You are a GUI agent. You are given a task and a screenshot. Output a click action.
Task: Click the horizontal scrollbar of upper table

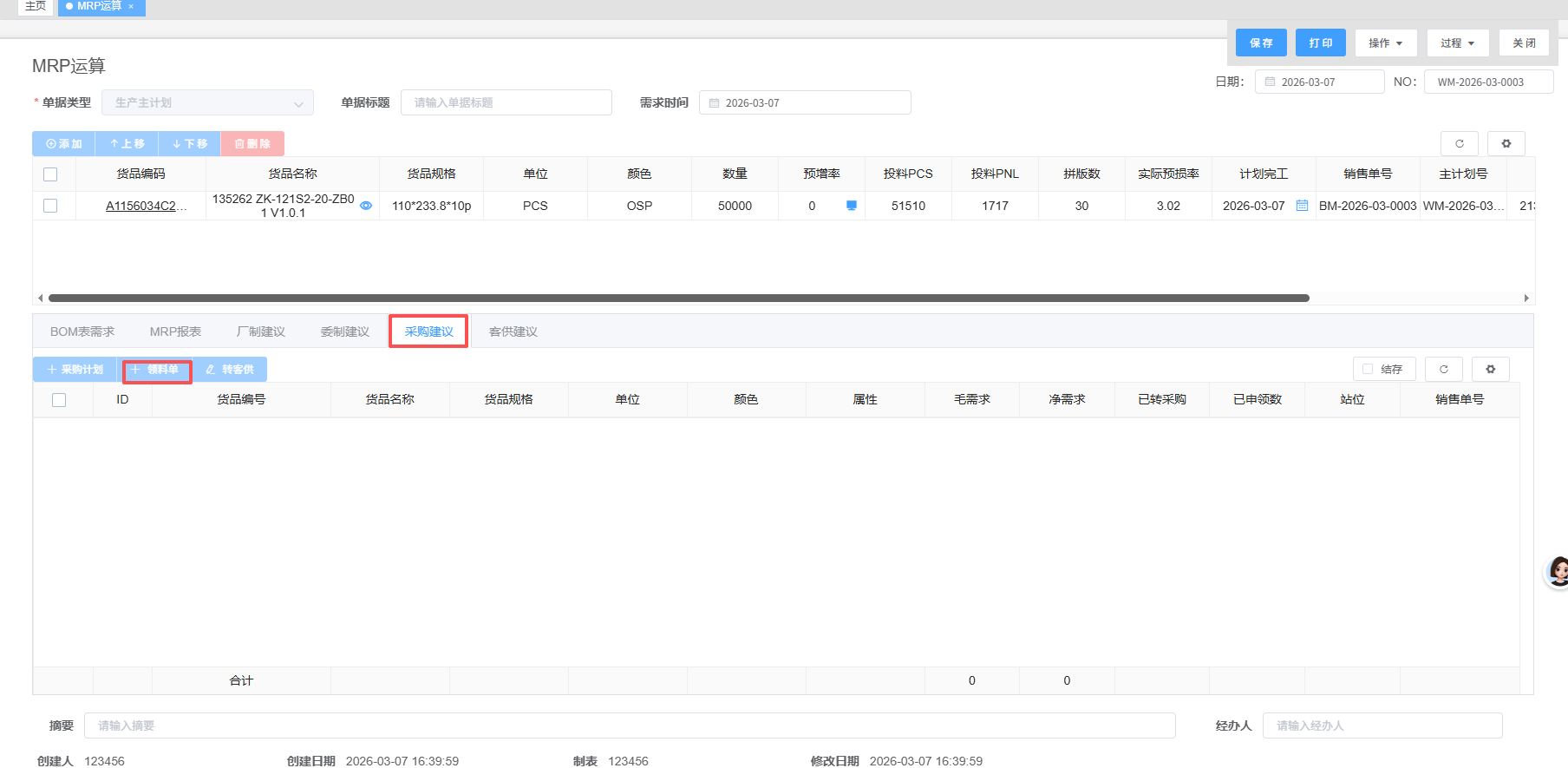678,298
